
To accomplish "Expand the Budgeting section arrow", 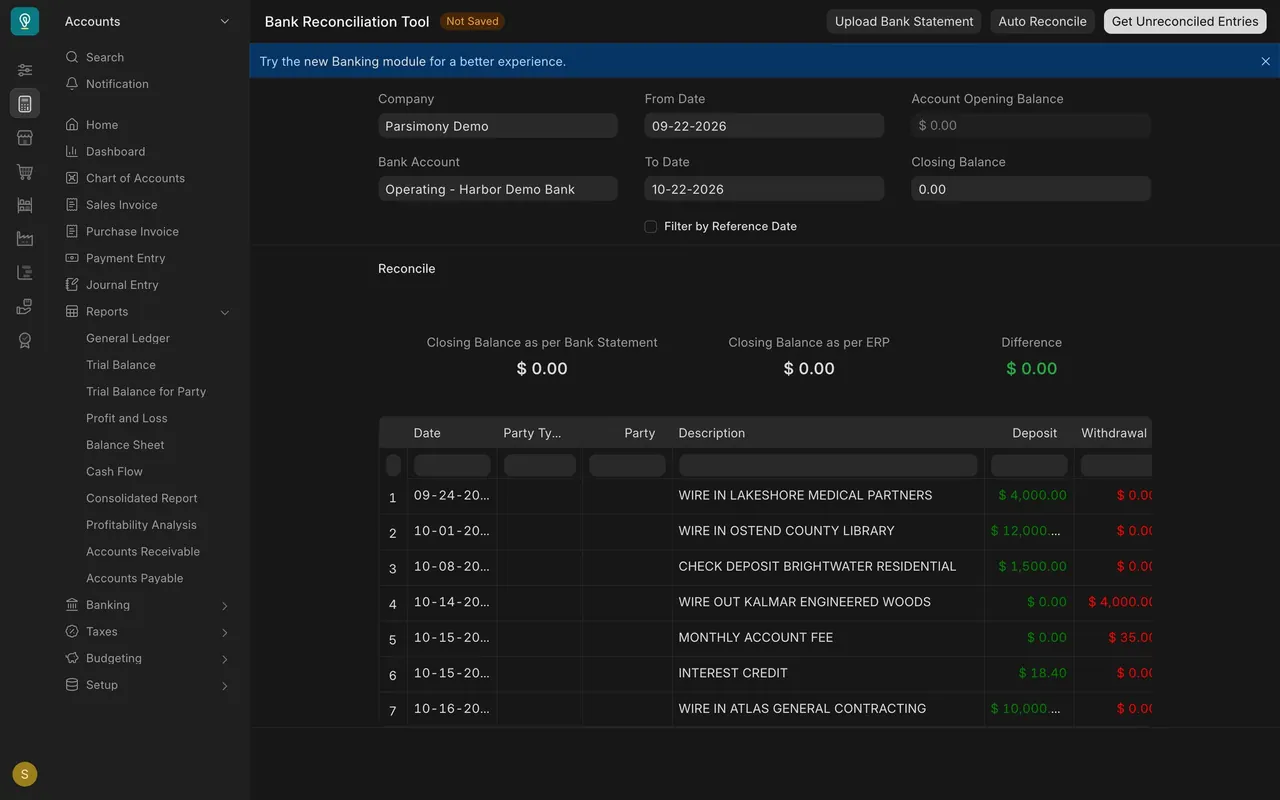I will (x=224, y=659).
